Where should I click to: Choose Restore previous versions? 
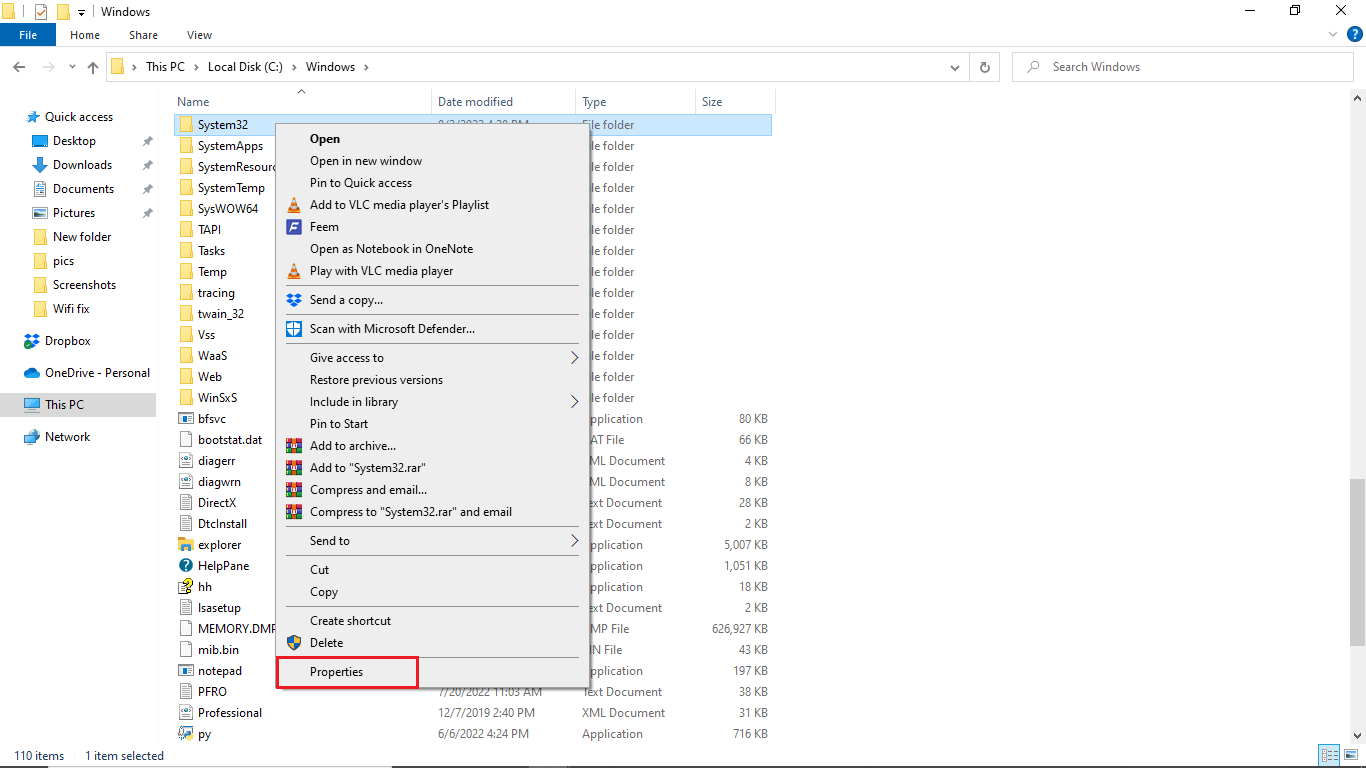[432, 380]
